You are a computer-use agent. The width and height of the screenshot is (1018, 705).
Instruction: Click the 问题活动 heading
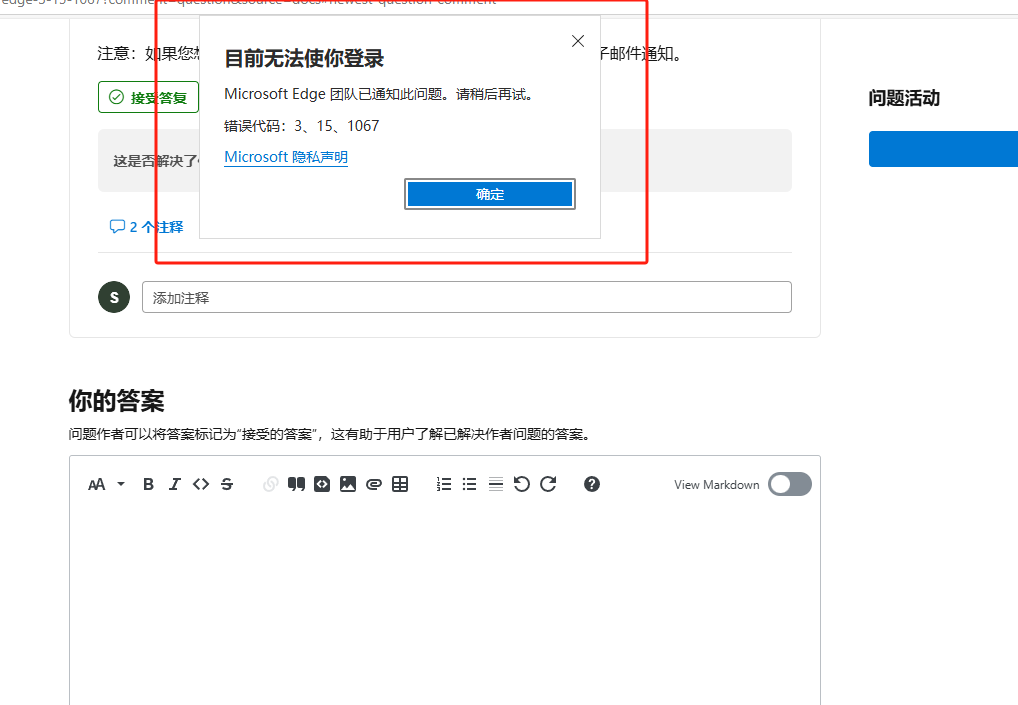(904, 98)
